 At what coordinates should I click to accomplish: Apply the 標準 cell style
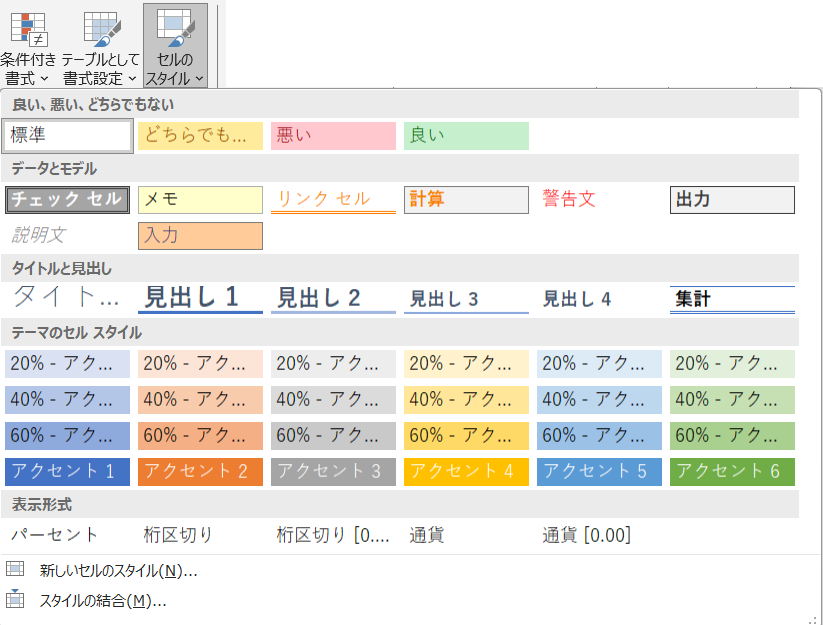(68, 136)
